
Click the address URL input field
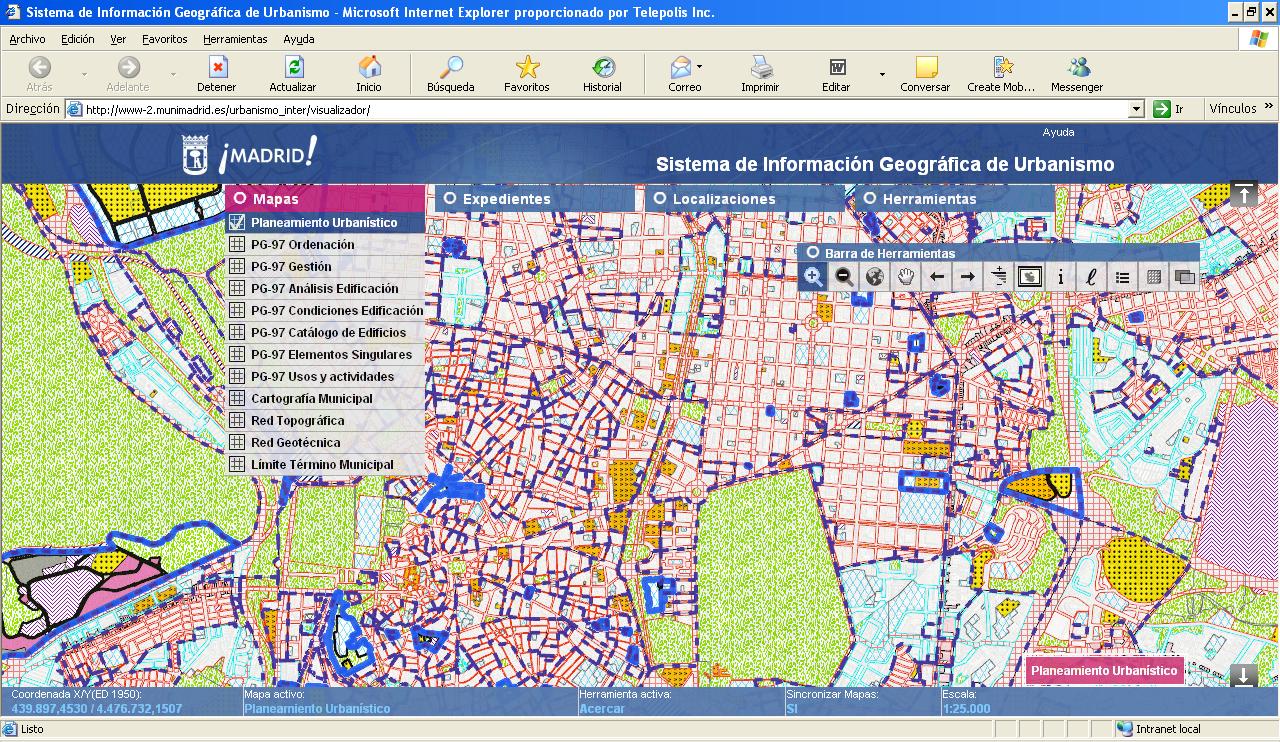600,109
